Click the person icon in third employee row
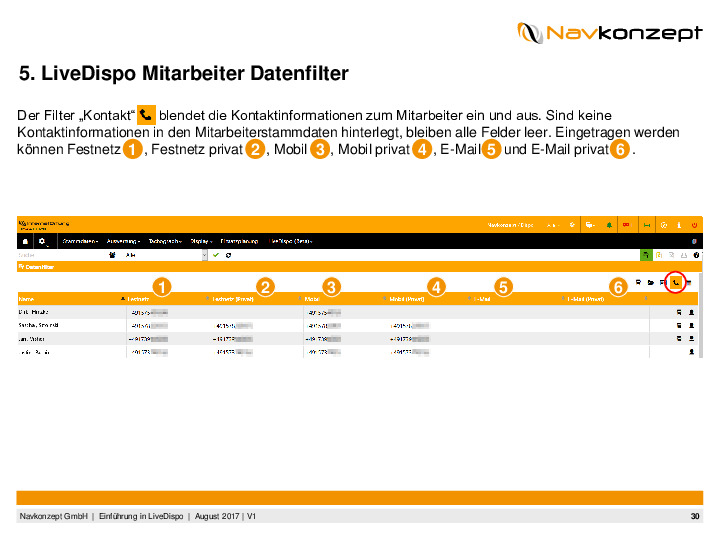 tap(692, 339)
